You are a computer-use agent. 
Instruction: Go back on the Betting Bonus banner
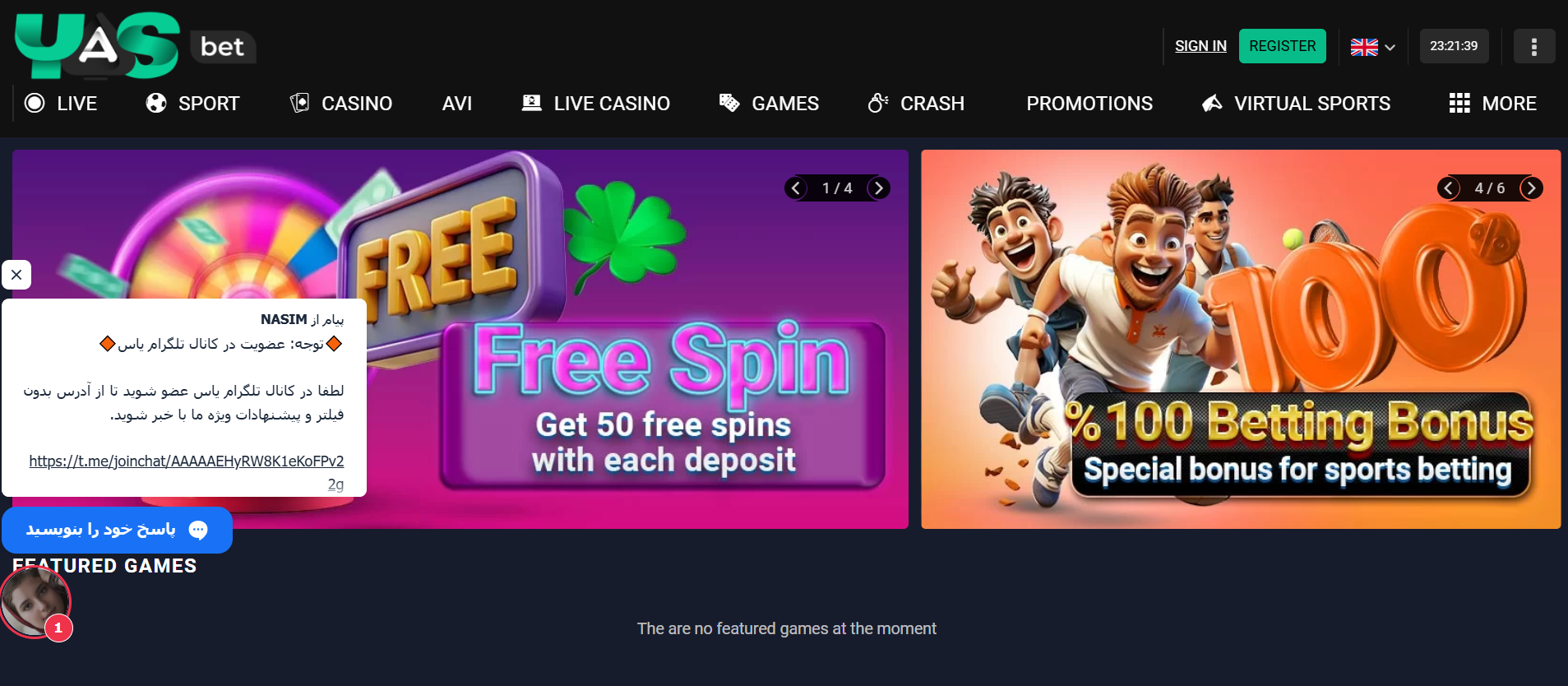coord(1449,188)
